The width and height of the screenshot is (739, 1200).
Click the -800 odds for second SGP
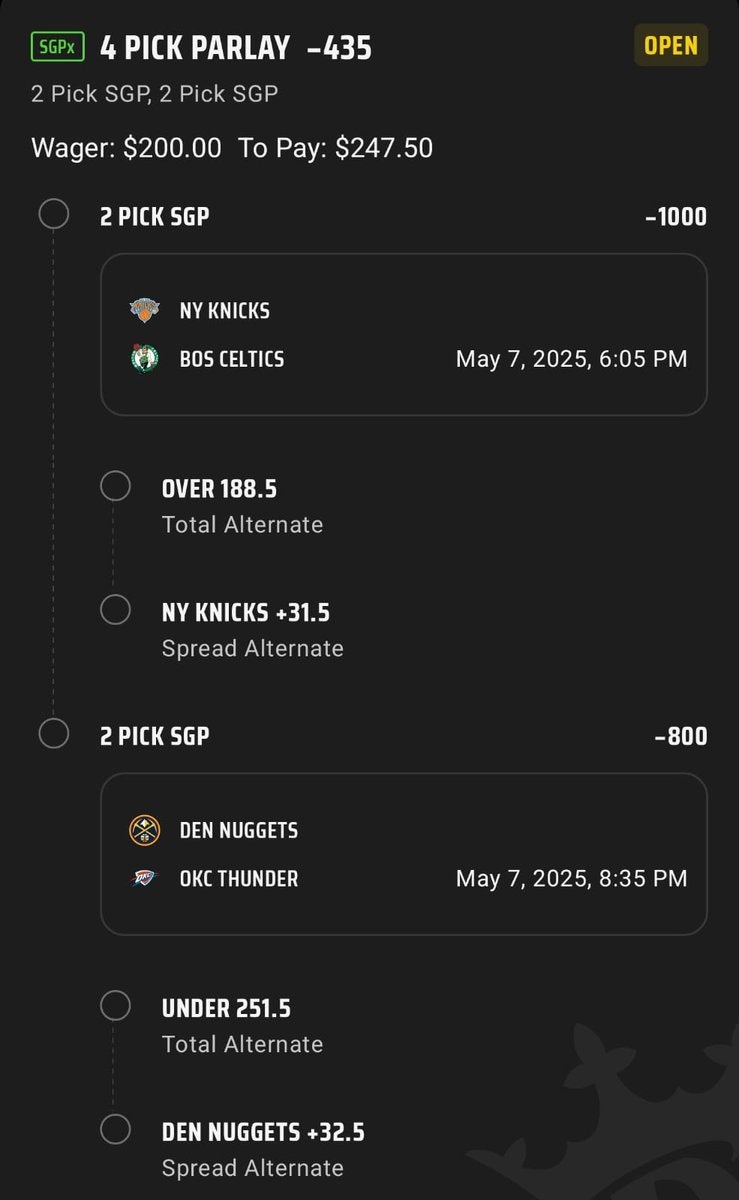click(x=680, y=736)
